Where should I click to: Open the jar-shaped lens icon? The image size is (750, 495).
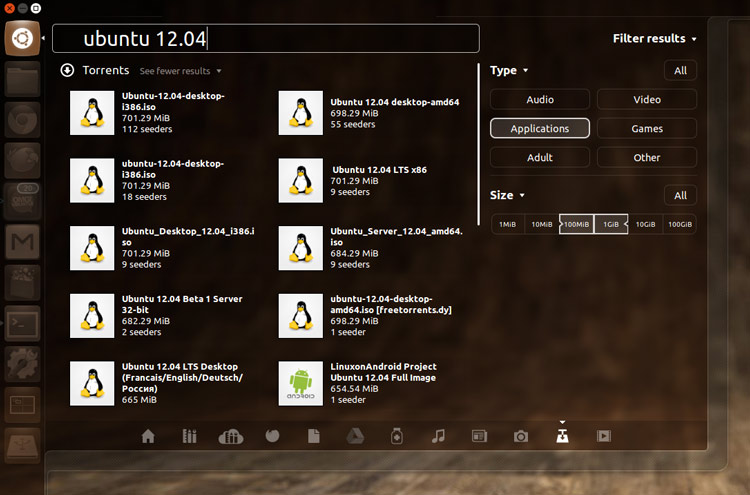(x=397, y=436)
